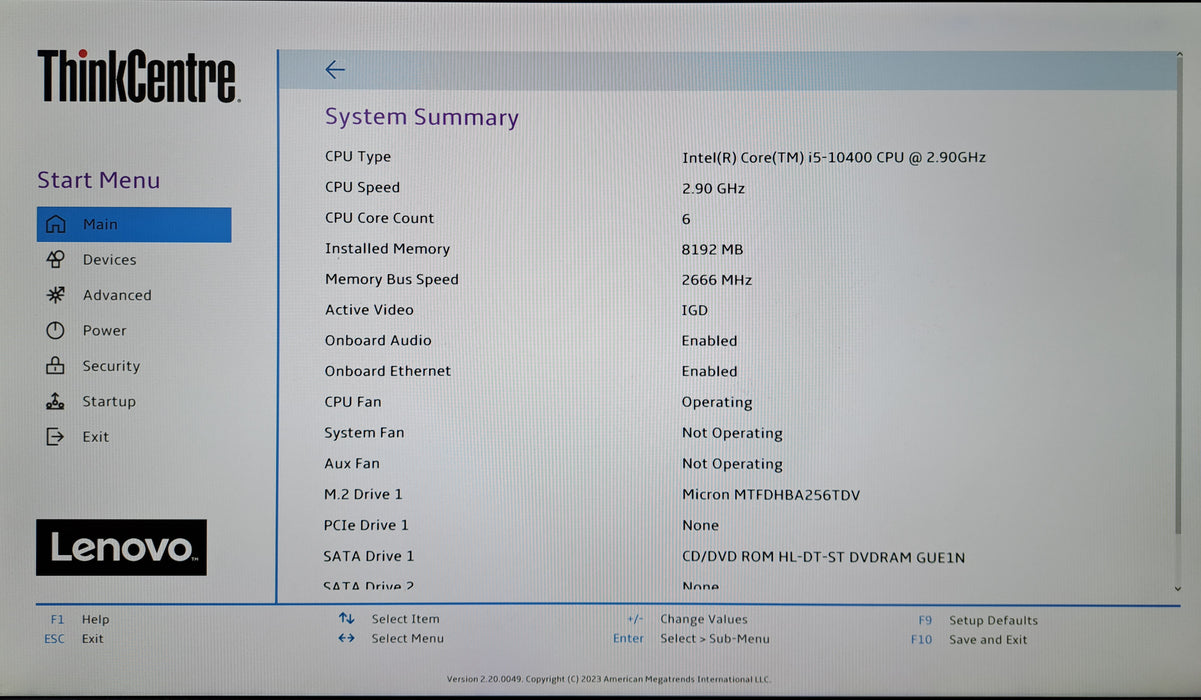
Task: Select the CPU Core Count label
Action: 379,218
